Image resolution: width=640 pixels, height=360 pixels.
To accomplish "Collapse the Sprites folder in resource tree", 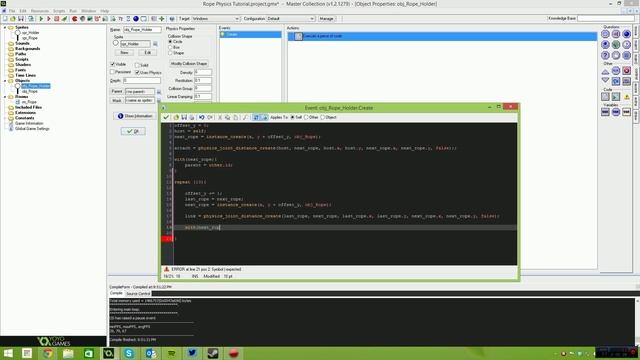I will point(5,27).
